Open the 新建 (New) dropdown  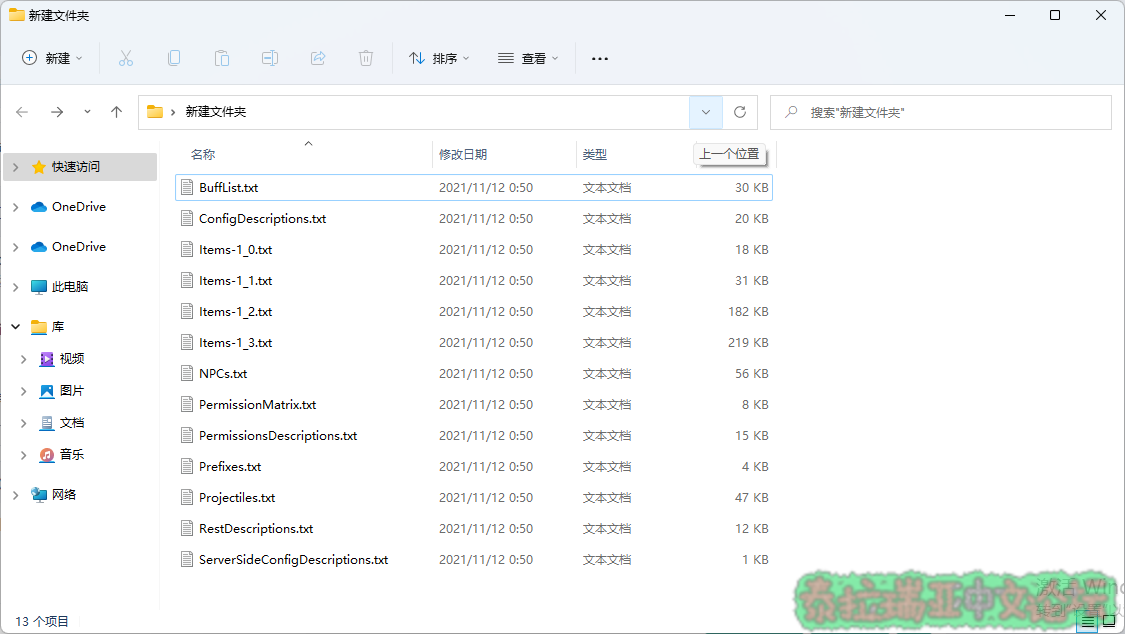(x=52, y=58)
